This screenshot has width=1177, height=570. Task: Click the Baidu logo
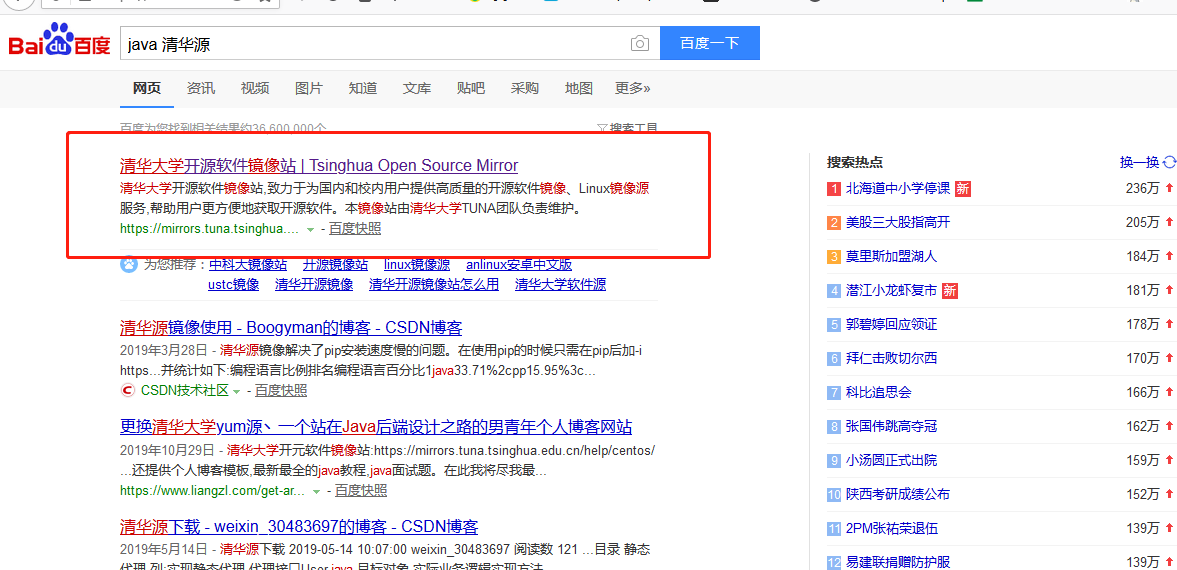pos(59,42)
